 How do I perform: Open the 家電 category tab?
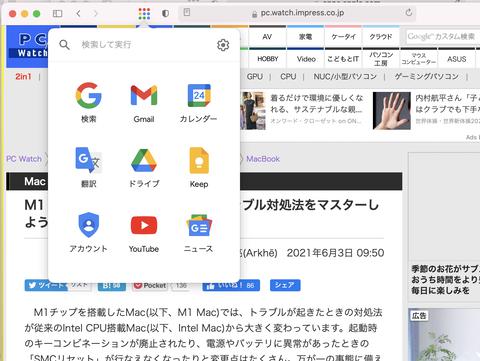pos(305,37)
